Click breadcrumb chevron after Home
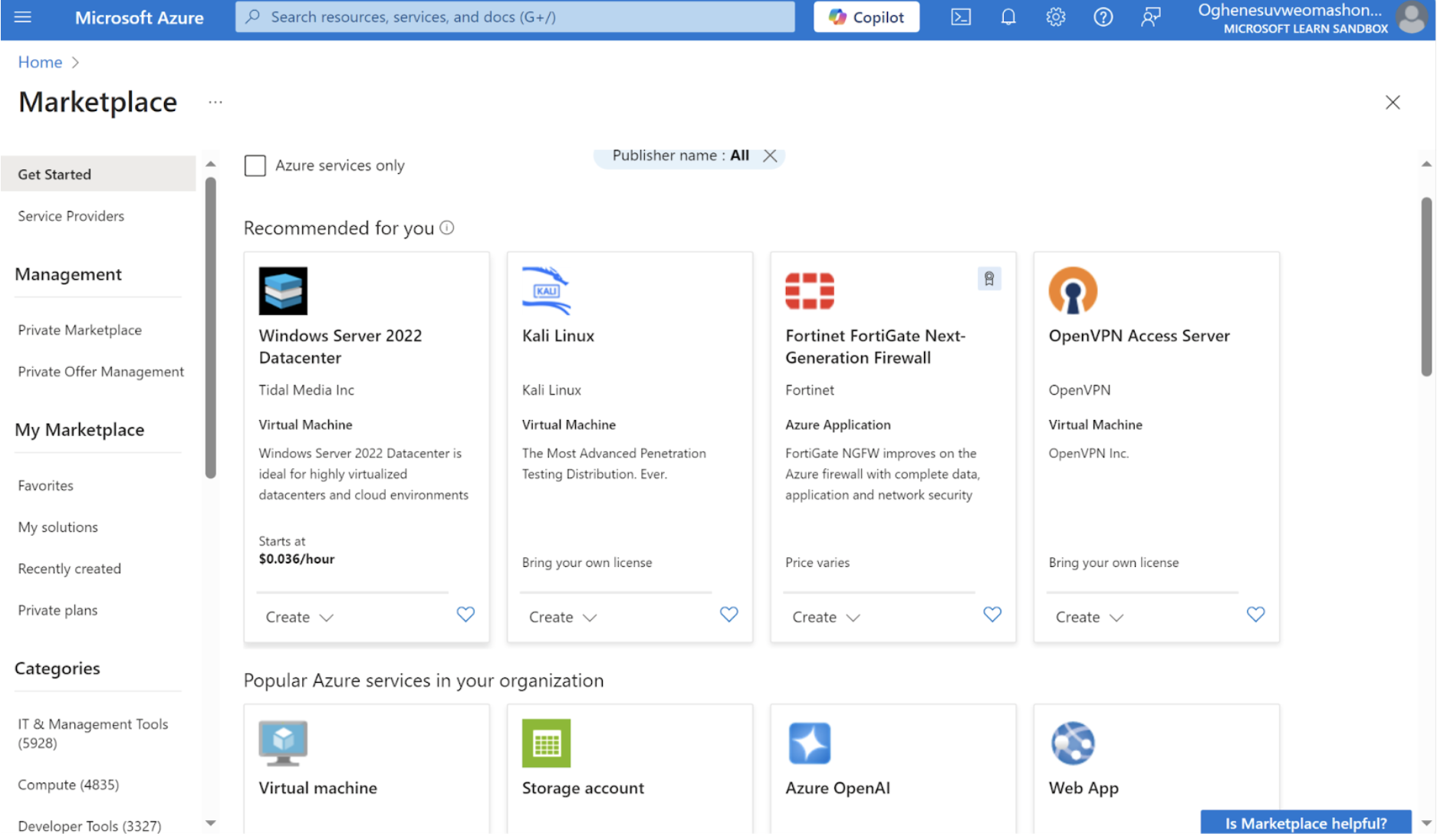Screen dimensions: 1437x840 point(75,63)
